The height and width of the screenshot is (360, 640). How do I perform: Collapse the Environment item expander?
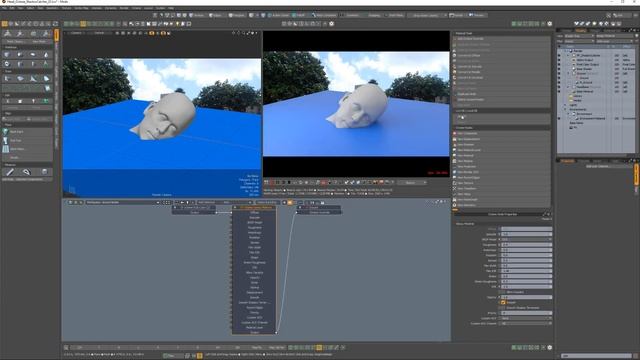coord(569,114)
